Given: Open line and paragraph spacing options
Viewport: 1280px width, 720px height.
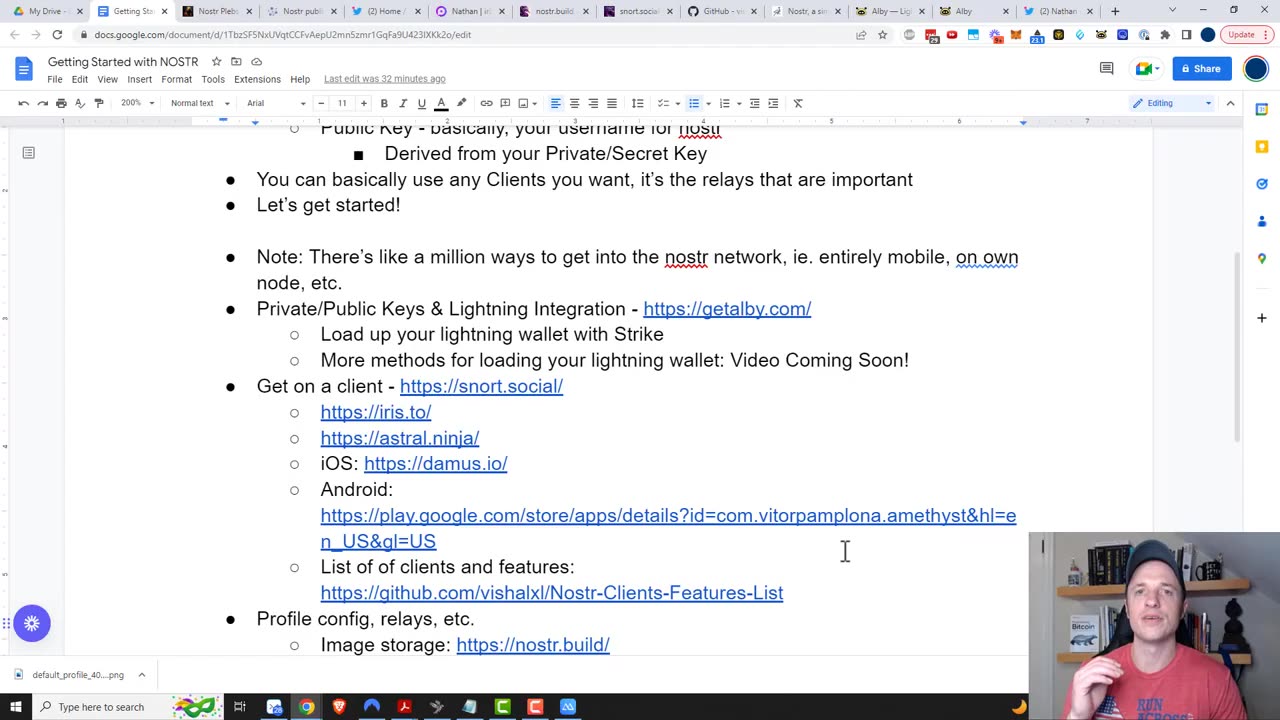Looking at the screenshot, I should (x=637, y=103).
